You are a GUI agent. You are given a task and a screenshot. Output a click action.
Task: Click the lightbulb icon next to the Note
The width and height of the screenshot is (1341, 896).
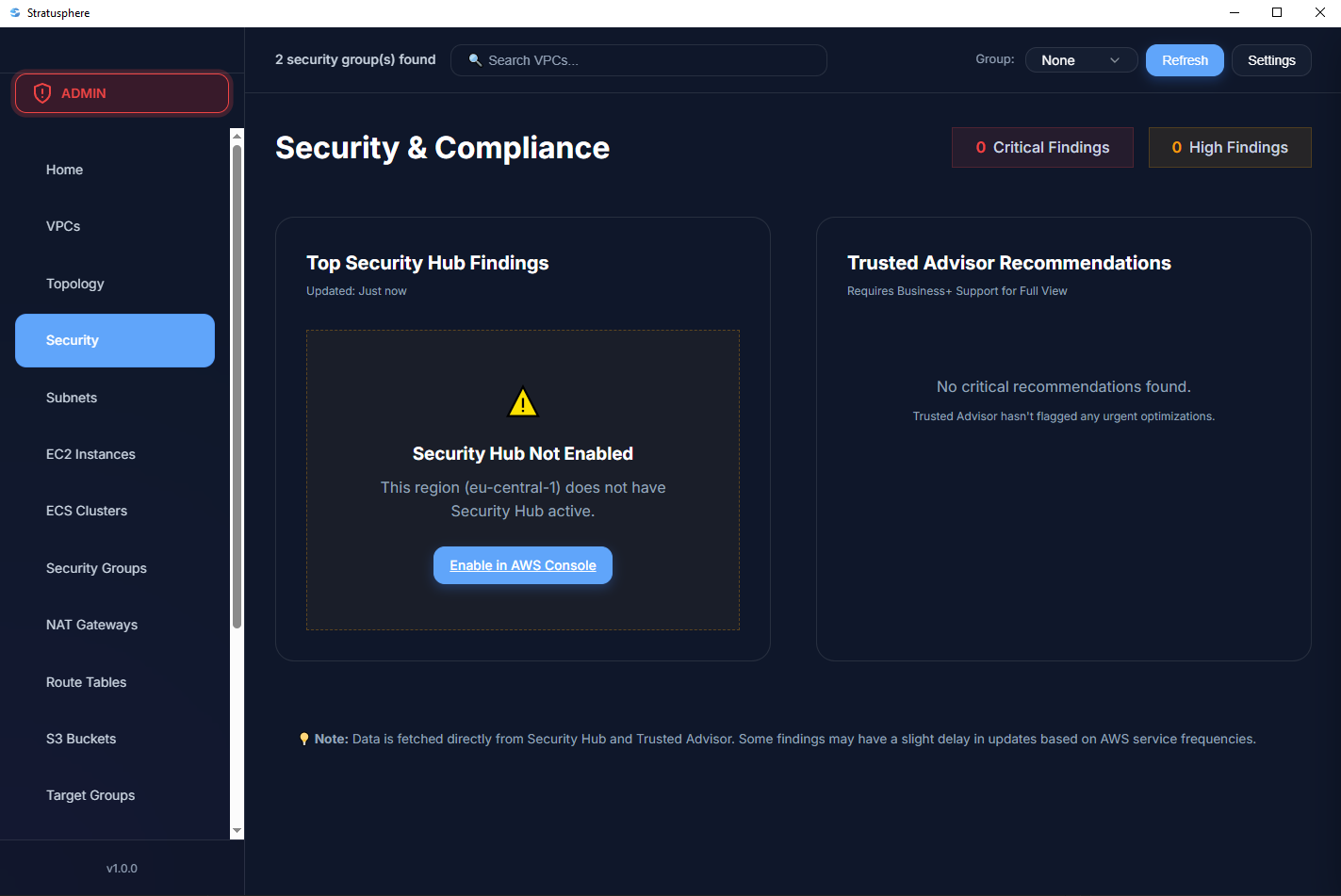point(303,739)
